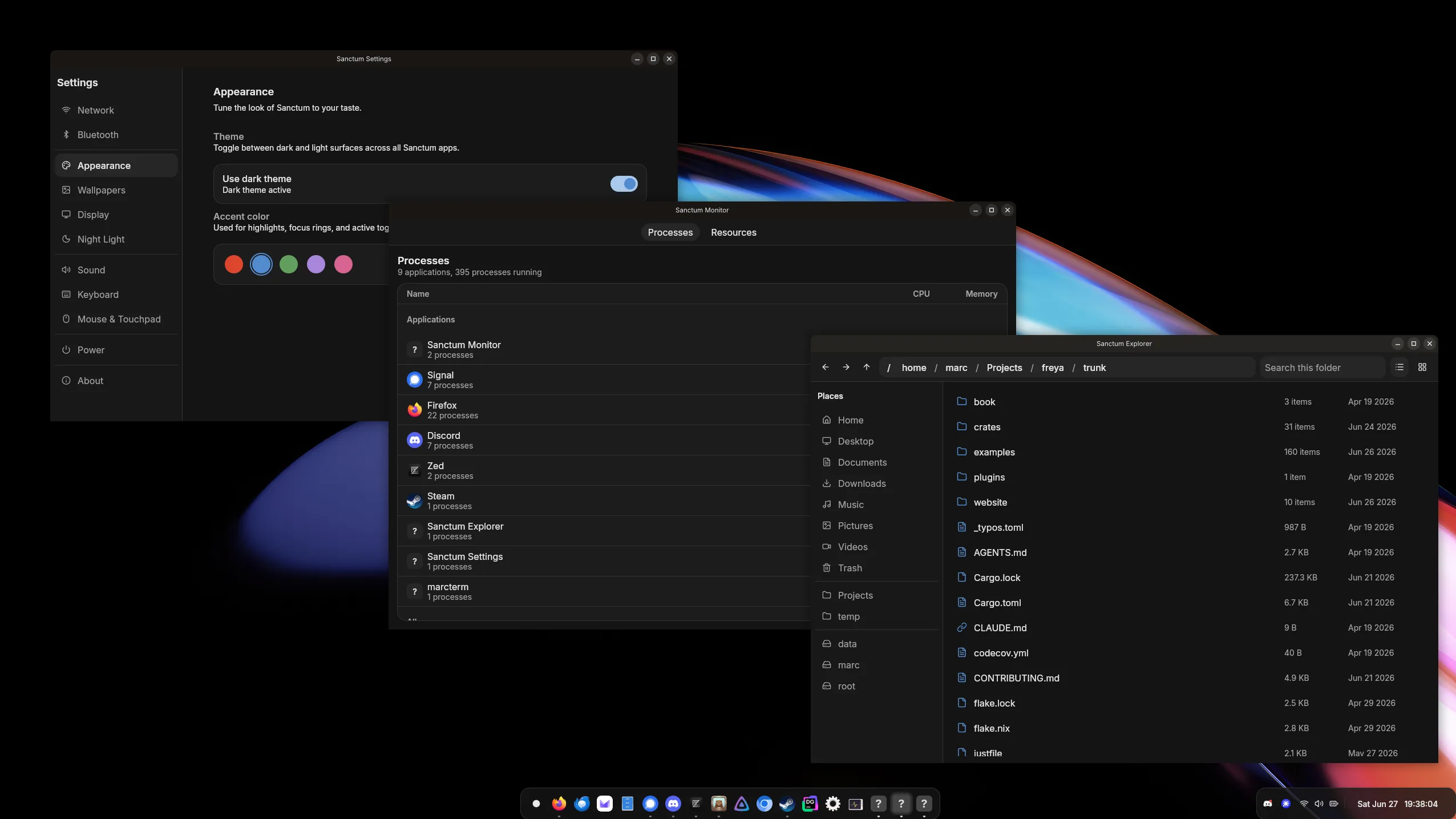This screenshot has width=1456, height=819.
Task: Open Signal from the dock
Action: click(650, 804)
